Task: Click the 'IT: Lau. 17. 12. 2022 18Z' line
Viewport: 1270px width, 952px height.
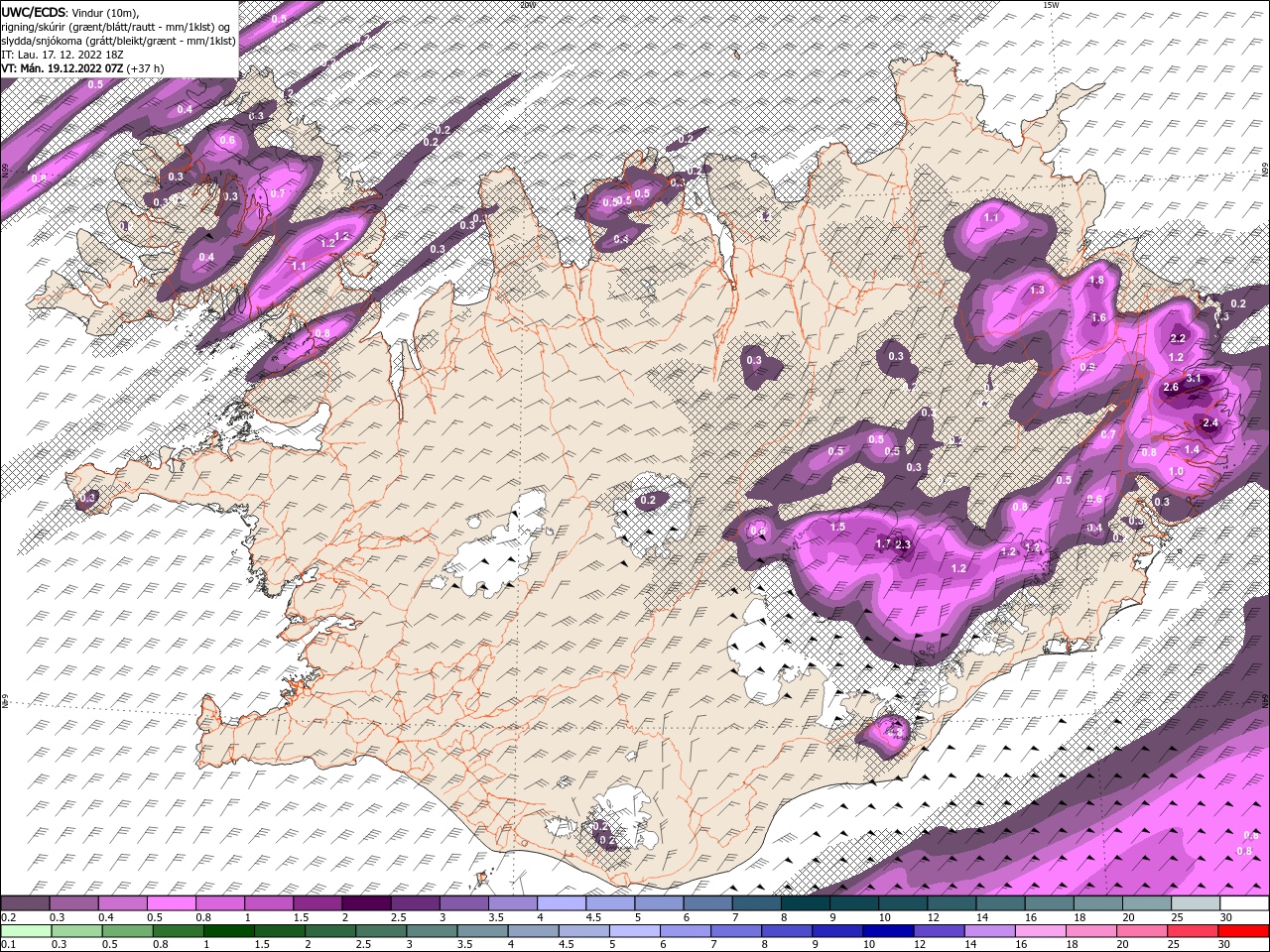Action: pos(62,55)
